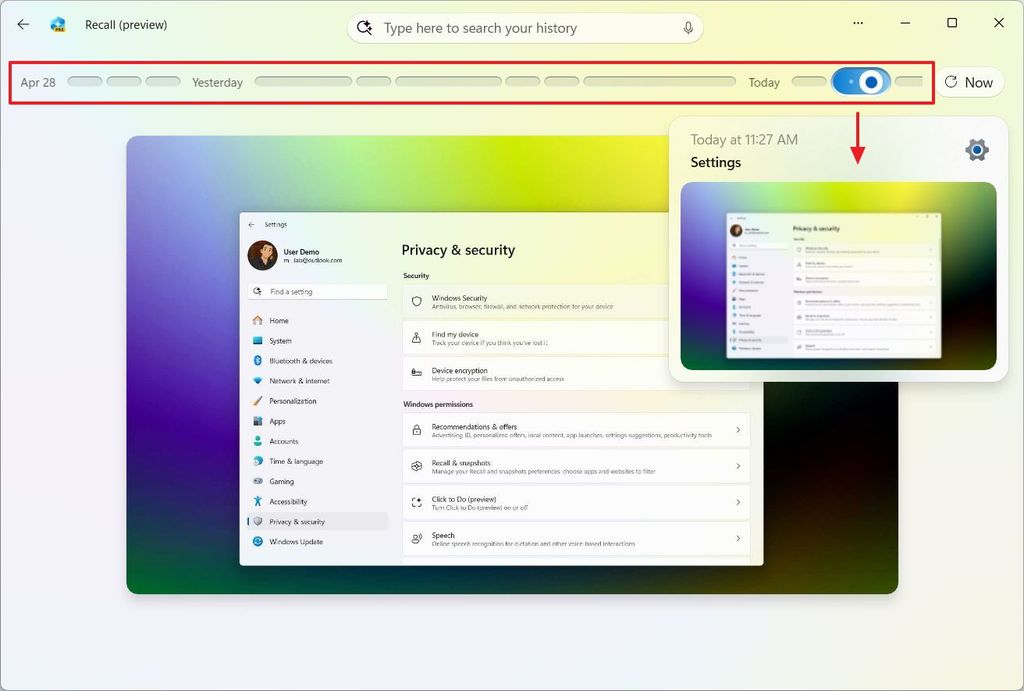Click the Windows Security row text
Screen dimensions: 1024x691
pyautogui.click(x=459, y=298)
